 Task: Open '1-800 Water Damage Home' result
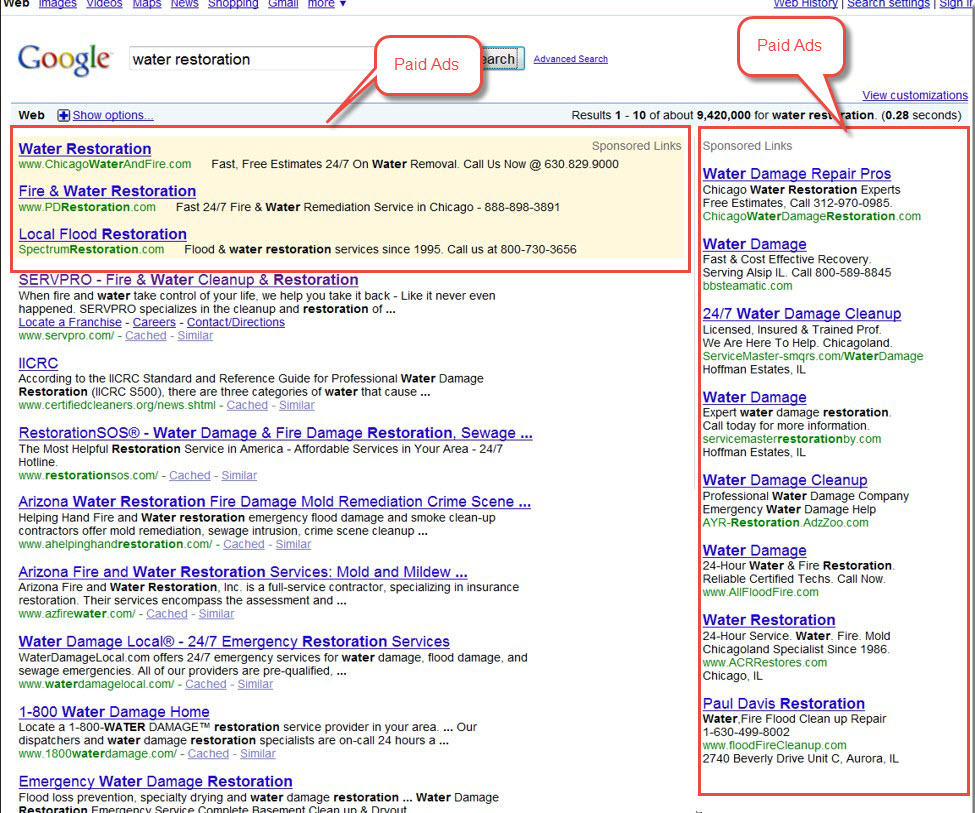pyautogui.click(x=114, y=712)
